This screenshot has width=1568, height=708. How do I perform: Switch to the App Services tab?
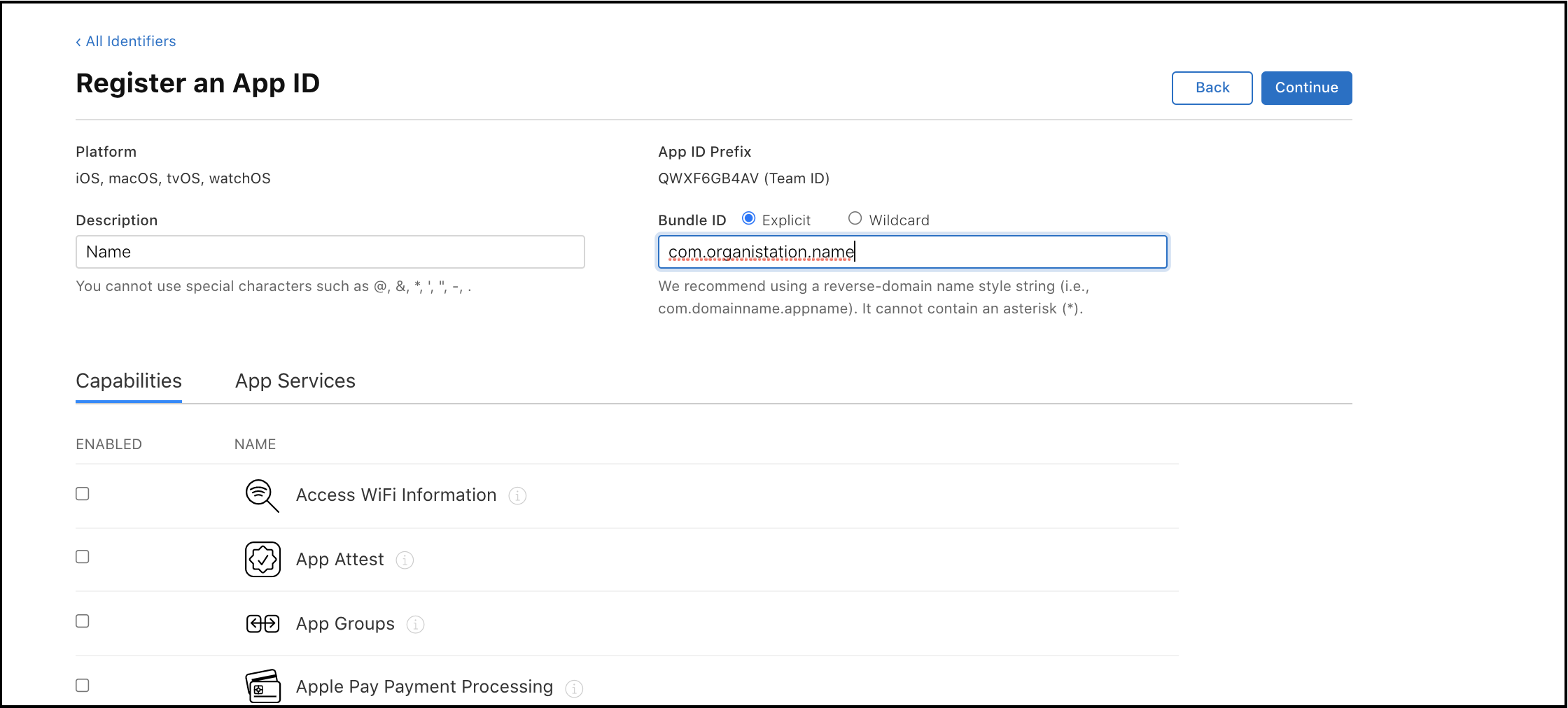[x=295, y=381]
